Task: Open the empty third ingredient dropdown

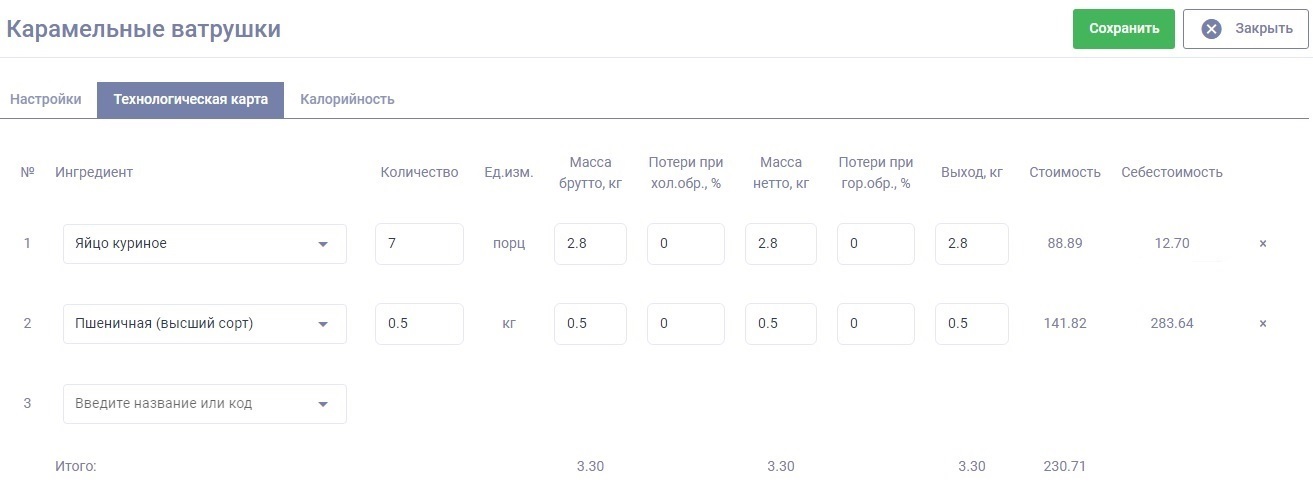Action: pyautogui.click(x=323, y=404)
